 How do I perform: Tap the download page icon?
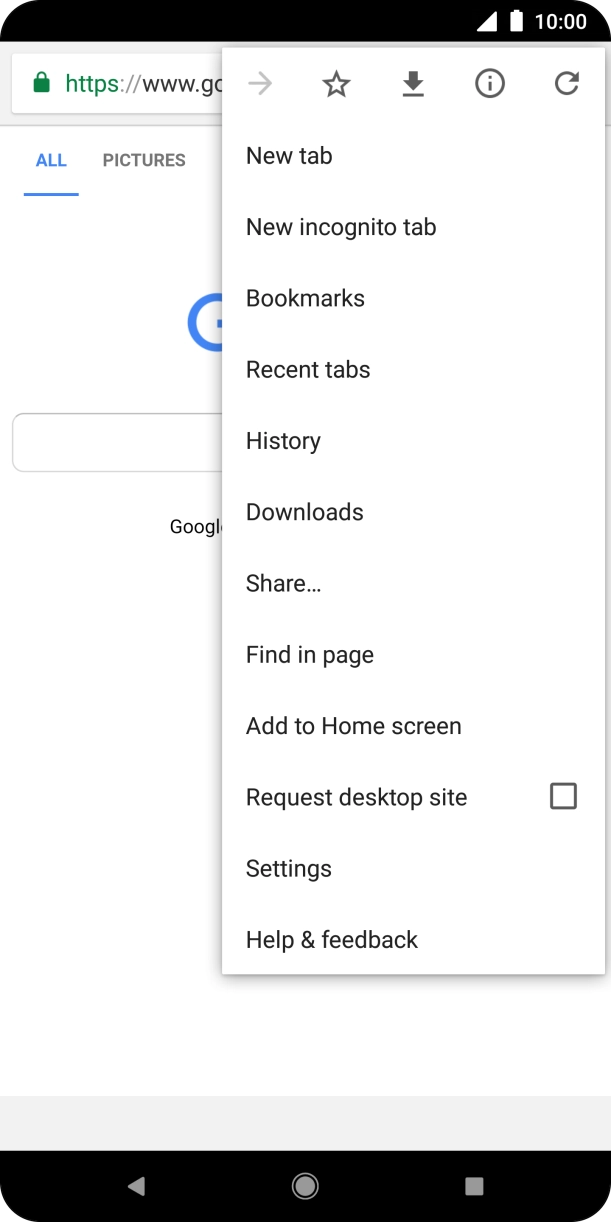pyautogui.click(x=413, y=84)
